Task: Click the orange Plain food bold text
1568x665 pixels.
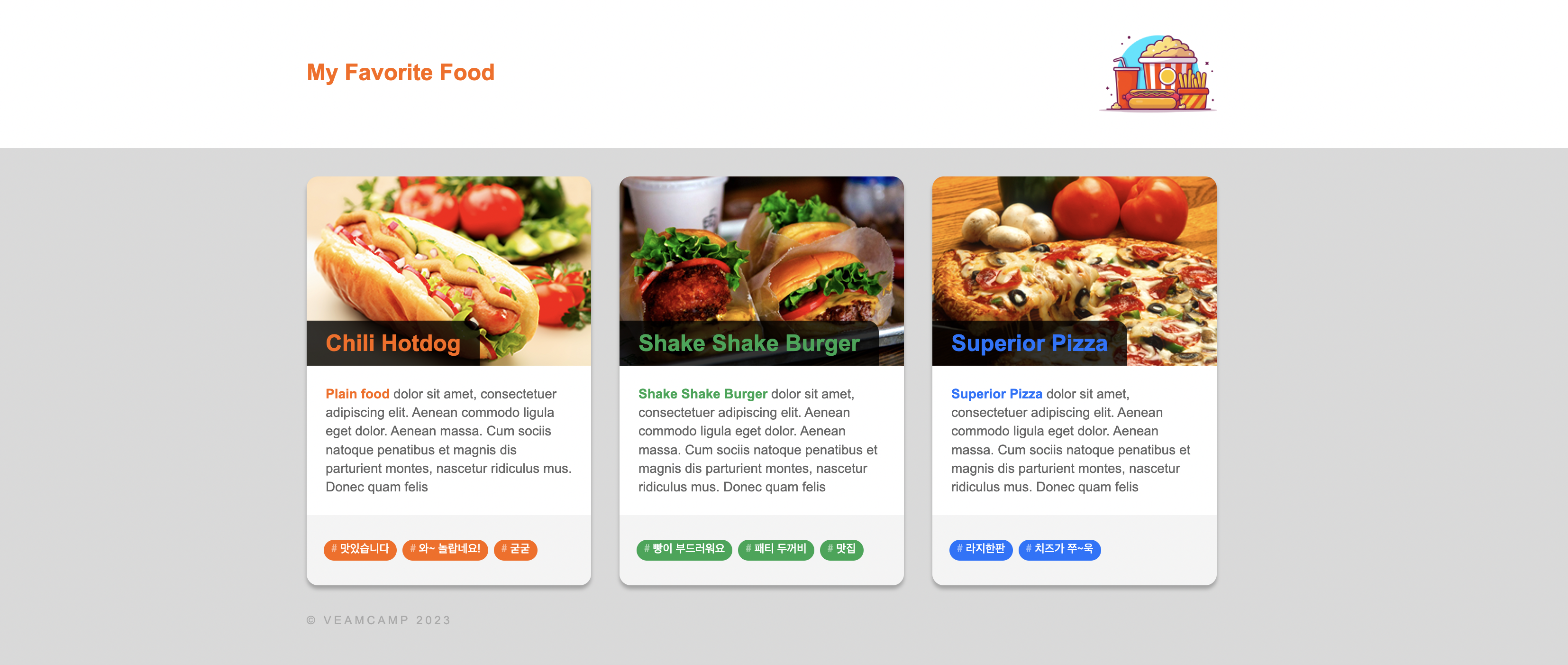Action: click(357, 394)
